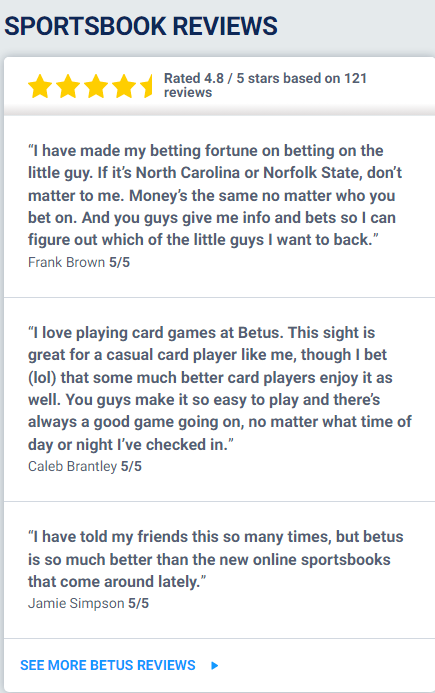Click the second yellow rating star

(68, 86)
